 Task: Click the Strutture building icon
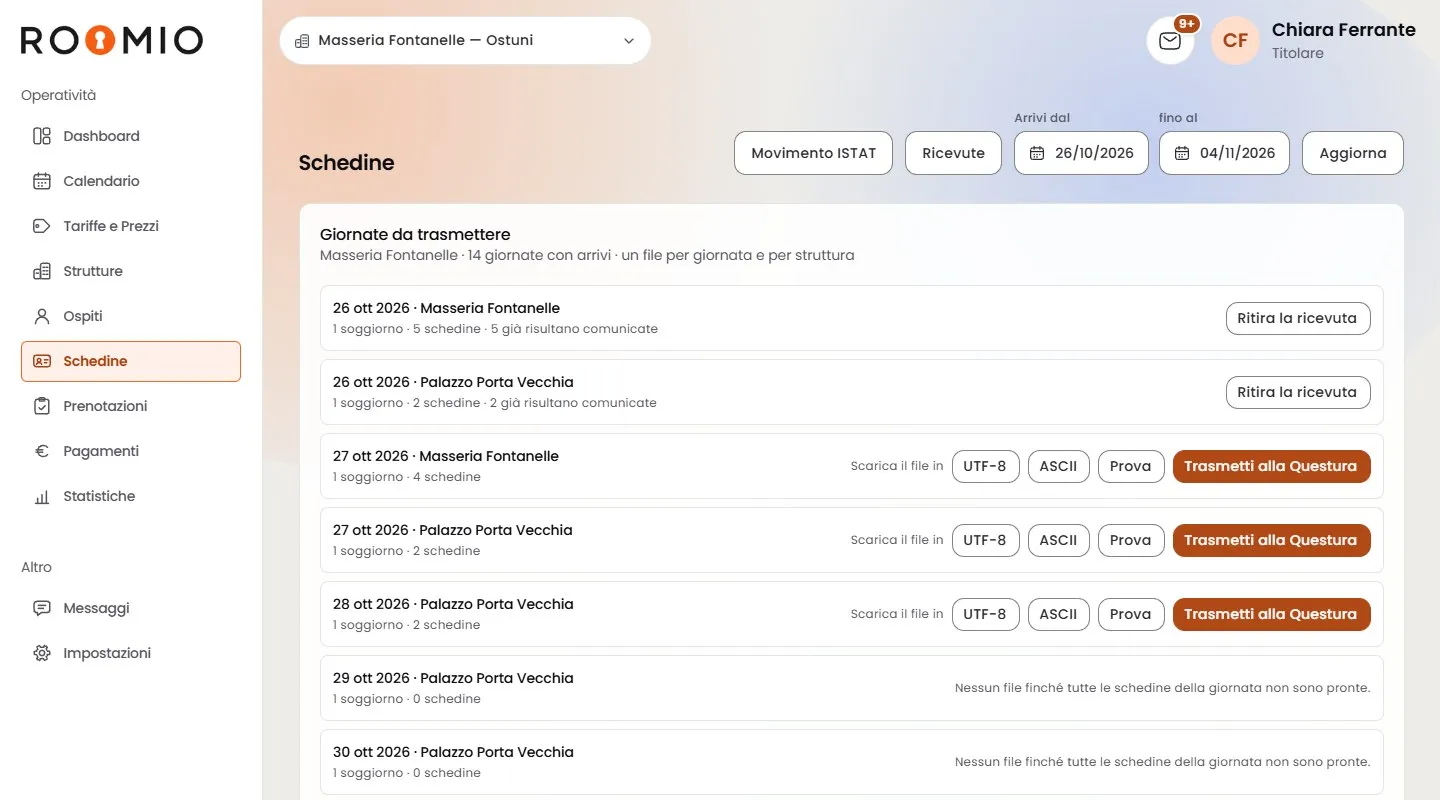click(42, 271)
